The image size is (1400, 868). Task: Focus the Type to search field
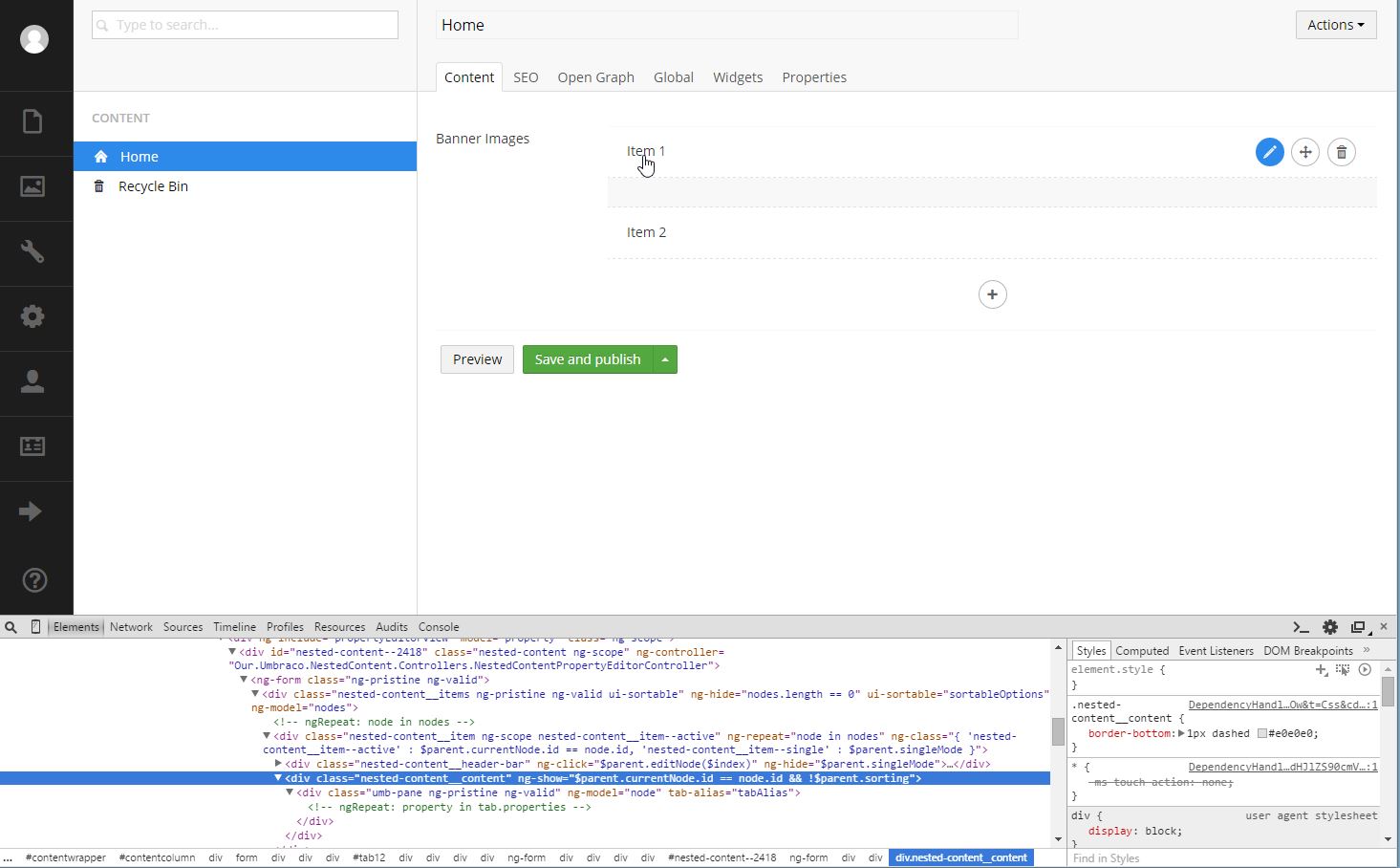coord(245,25)
